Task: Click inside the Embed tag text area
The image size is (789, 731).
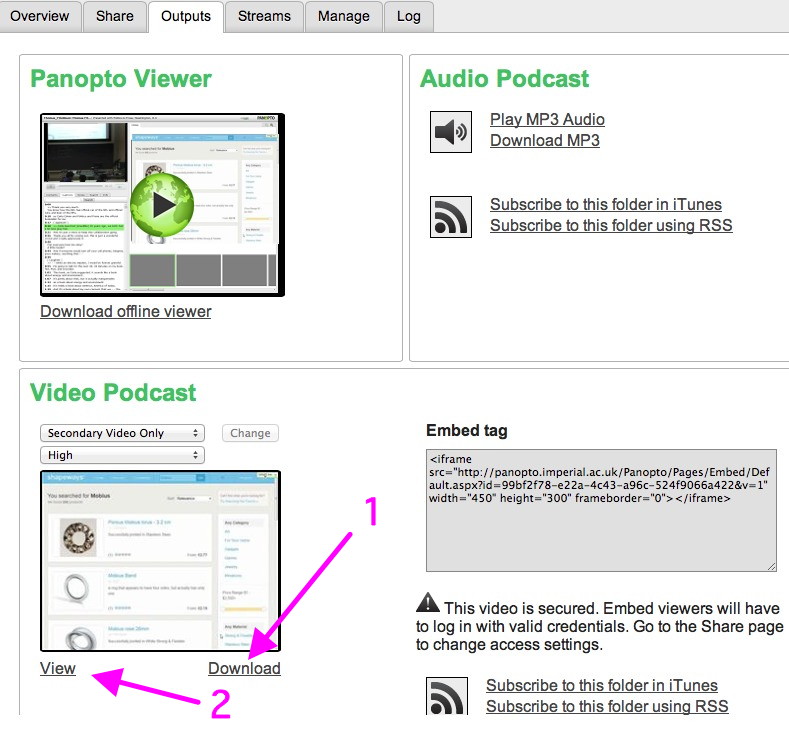Action: 601,511
